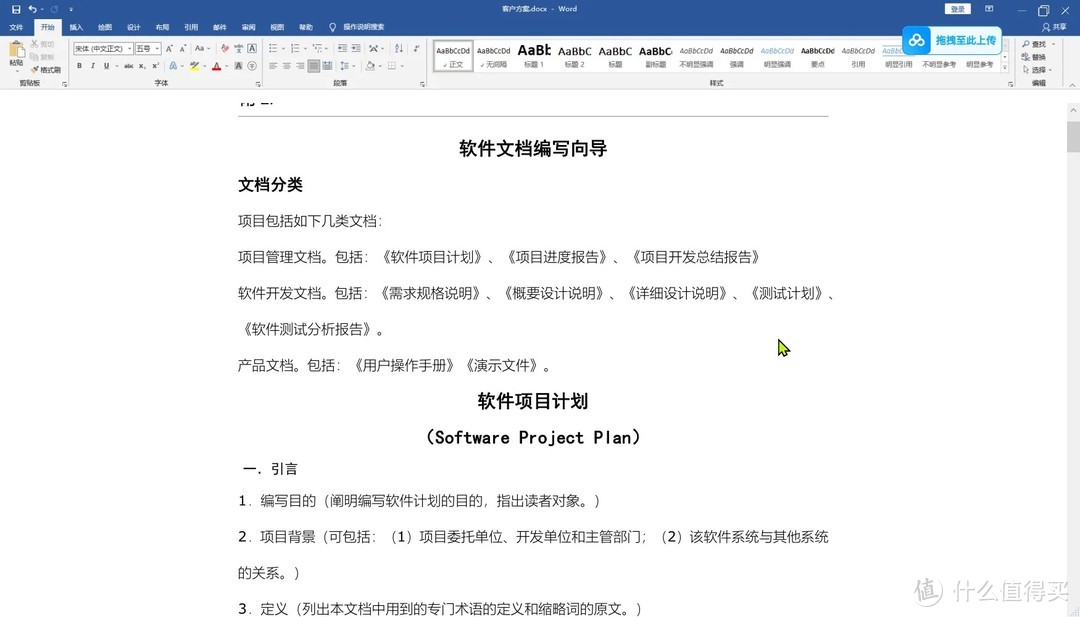The width and height of the screenshot is (1080, 617).
Task: Open the Change Case Aa dropdown
Action: click(202, 48)
